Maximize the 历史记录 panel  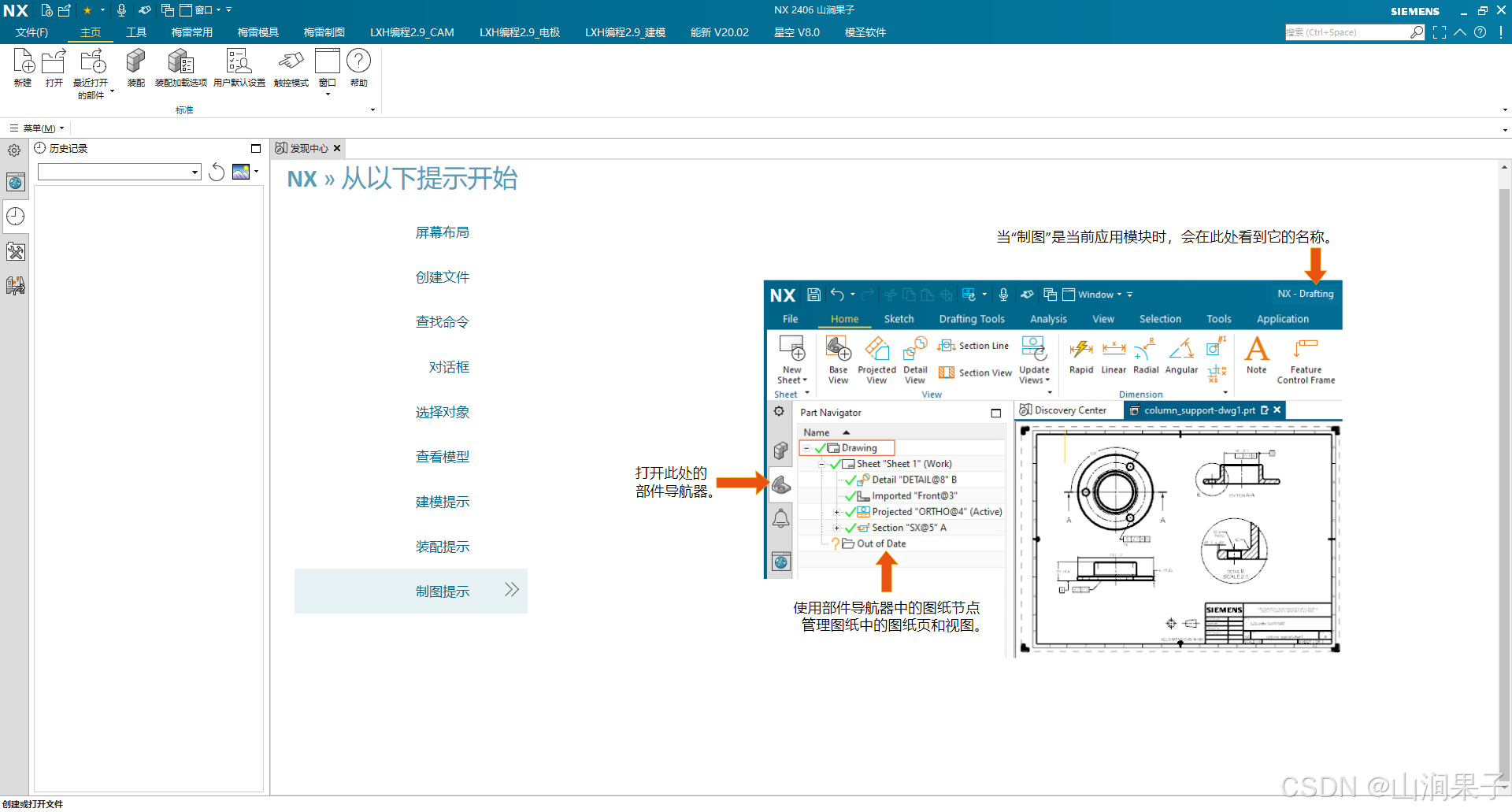coord(256,148)
